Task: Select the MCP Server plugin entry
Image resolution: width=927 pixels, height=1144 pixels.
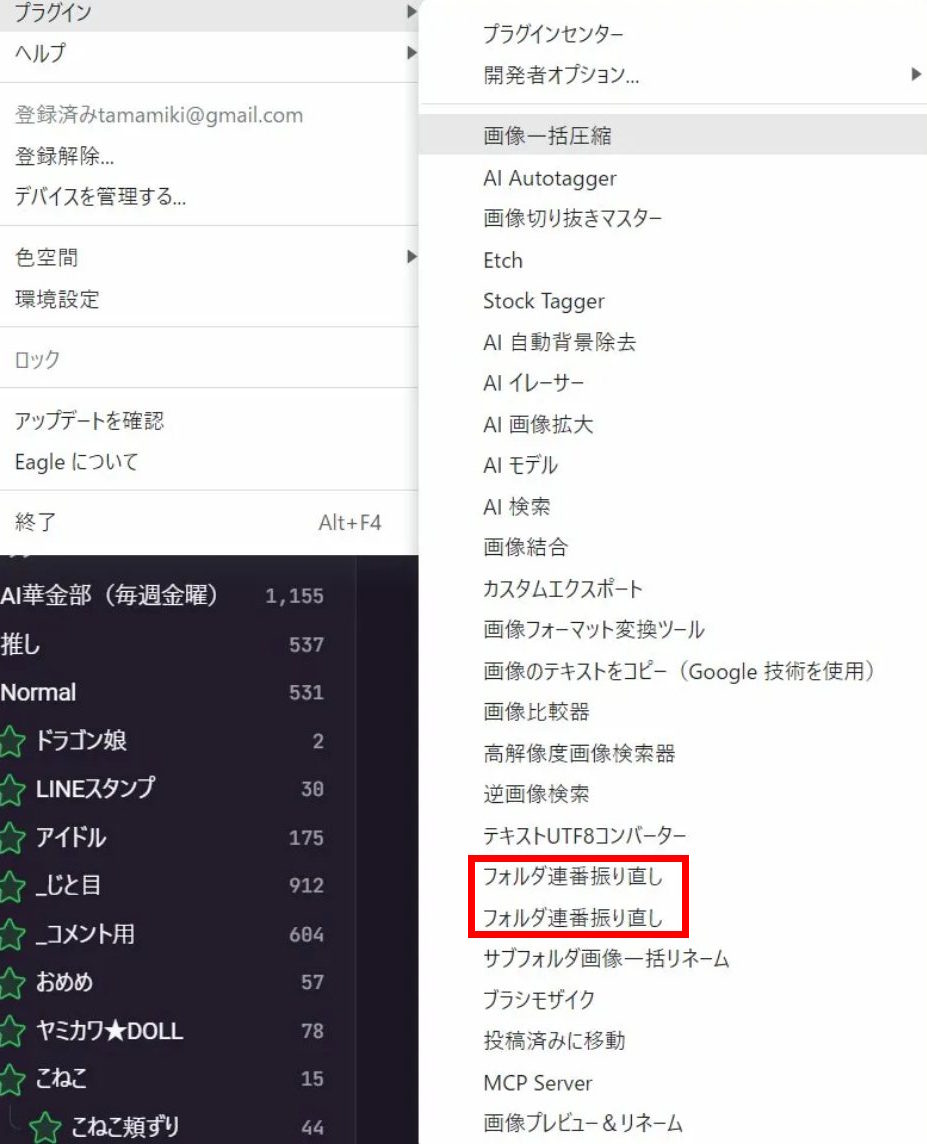Action: click(x=537, y=1083)
